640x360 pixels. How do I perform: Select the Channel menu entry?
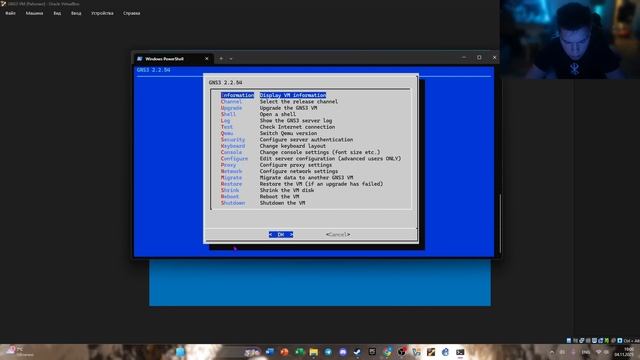[231, 102]
